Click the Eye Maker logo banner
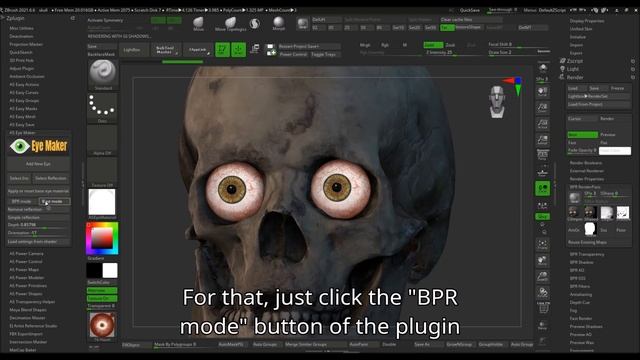The image size is (640, 360). click(38, 146)
